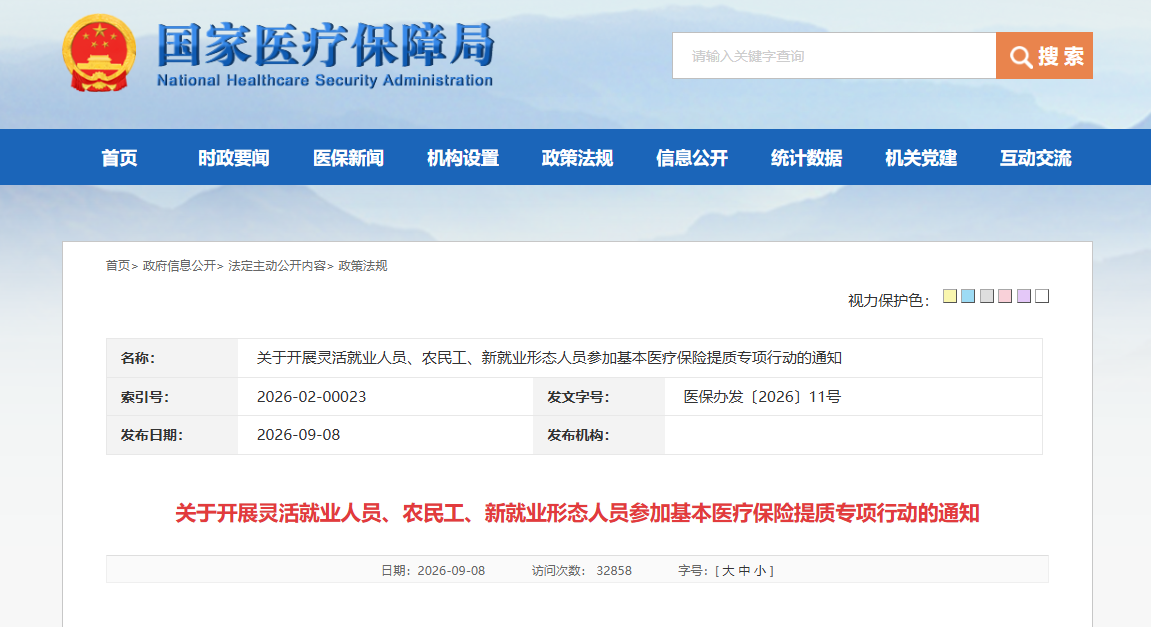The image size is (1151, 627).
Task: Click the 发文字号 label cell
Action: coord(599,397)
